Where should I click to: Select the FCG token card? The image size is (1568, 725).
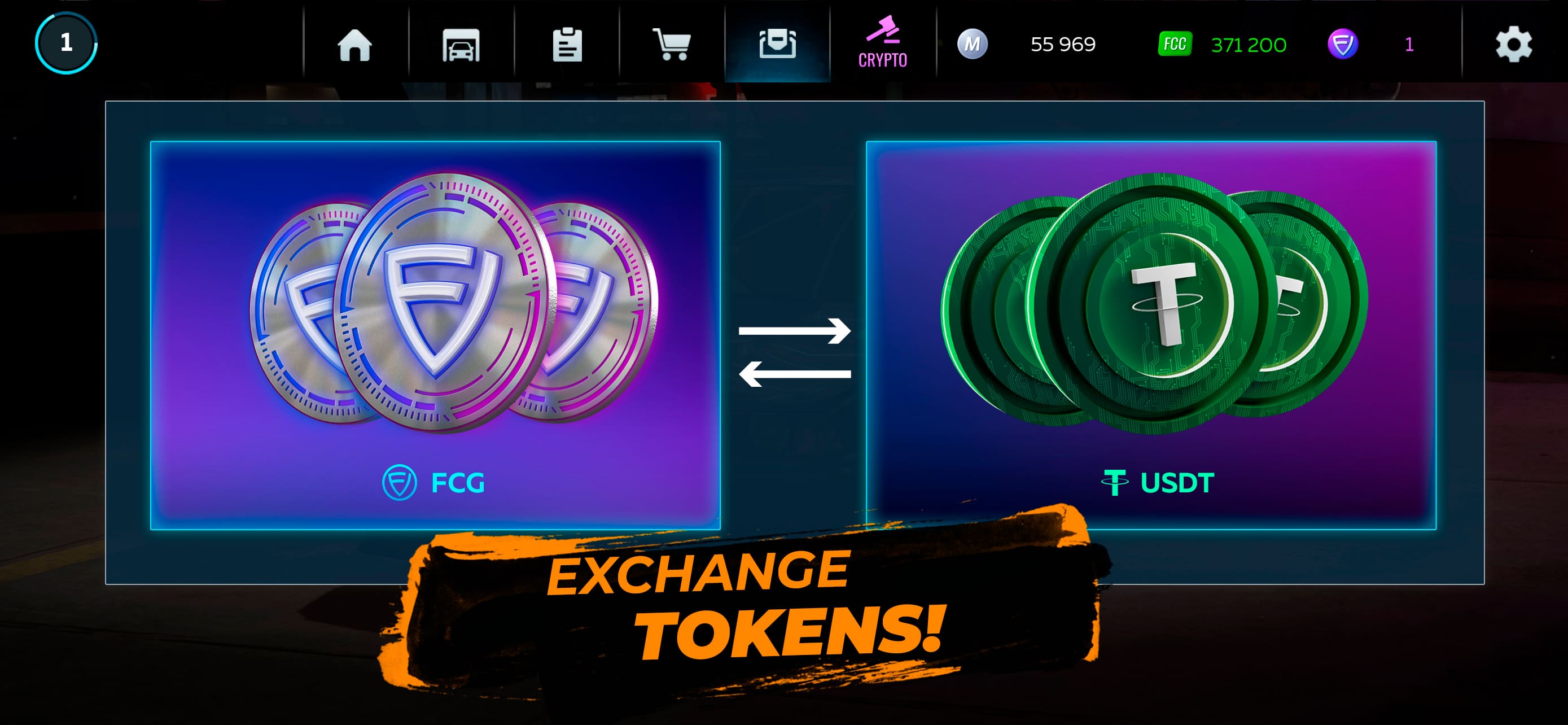(x=435, y=335)
